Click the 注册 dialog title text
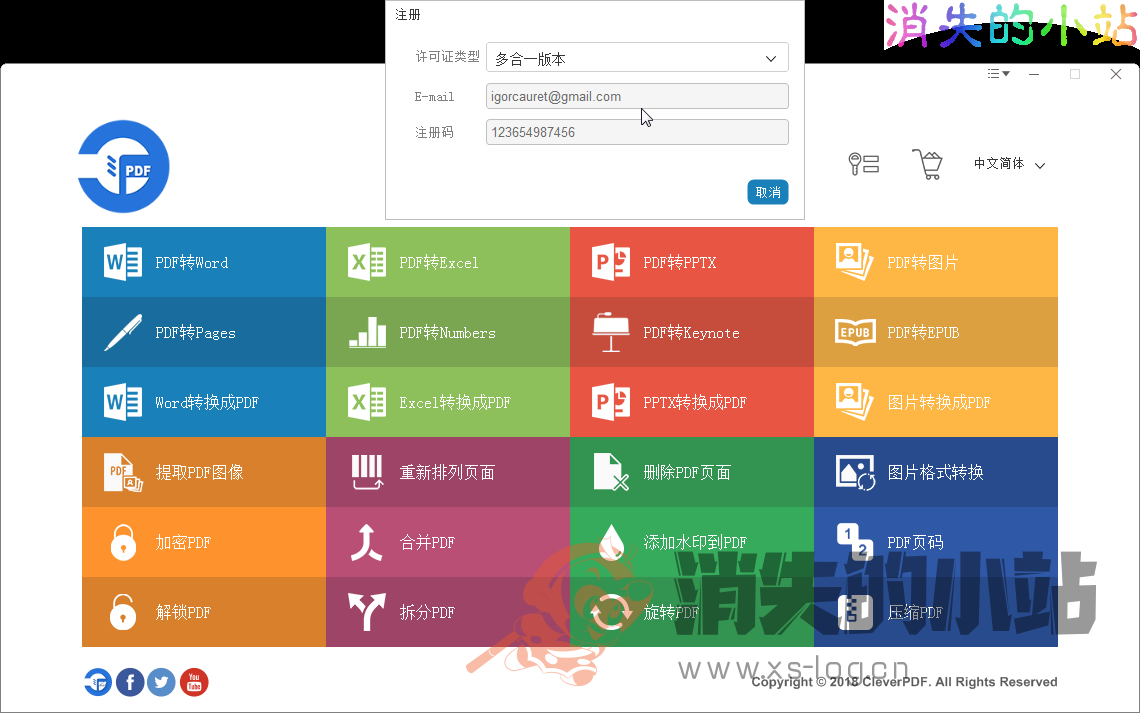Viewport: 1140px width, 713px height. click(x=408, y=15)
